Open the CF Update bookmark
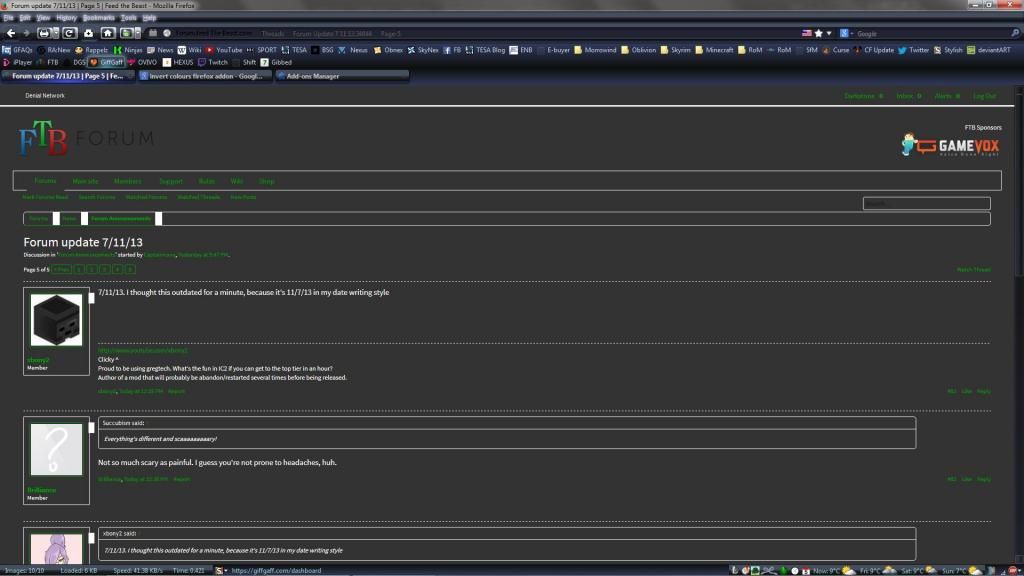Image resolution: width=1024 pixels, height=576 pixels. click(873, 50)
